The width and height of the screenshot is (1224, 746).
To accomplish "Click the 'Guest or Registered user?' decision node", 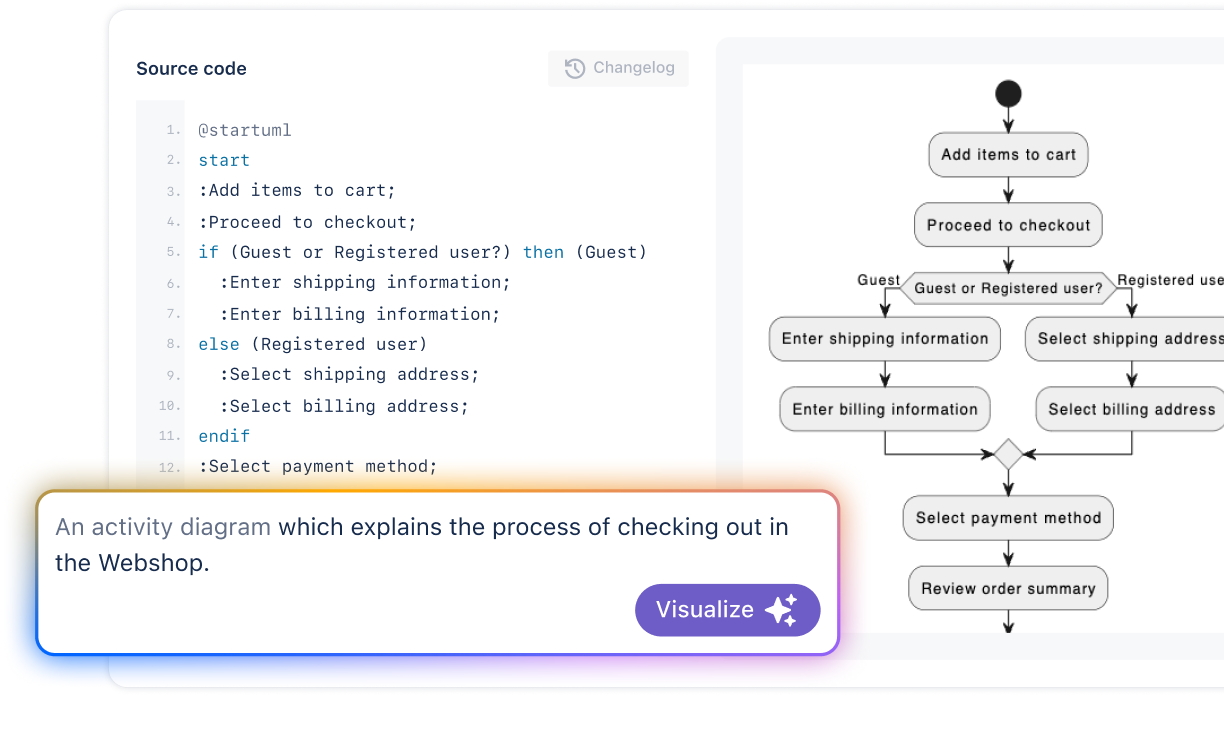I will click(1008, 288).
